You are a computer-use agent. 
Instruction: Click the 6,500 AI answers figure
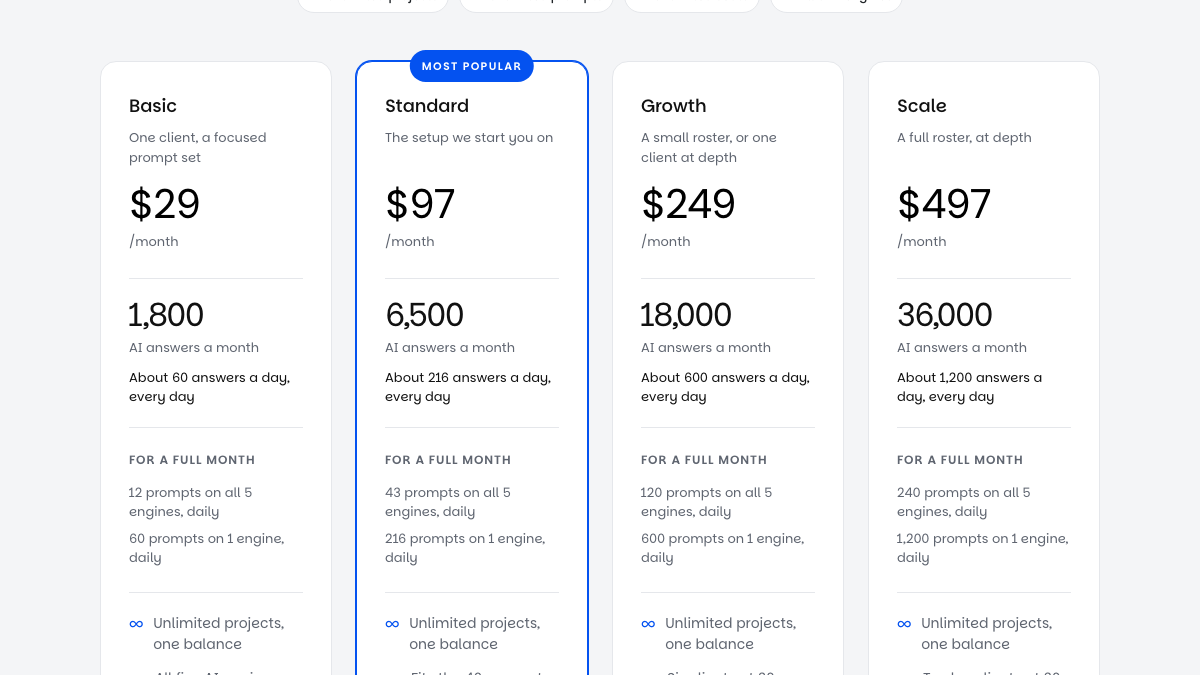click(x=425, y=315)
